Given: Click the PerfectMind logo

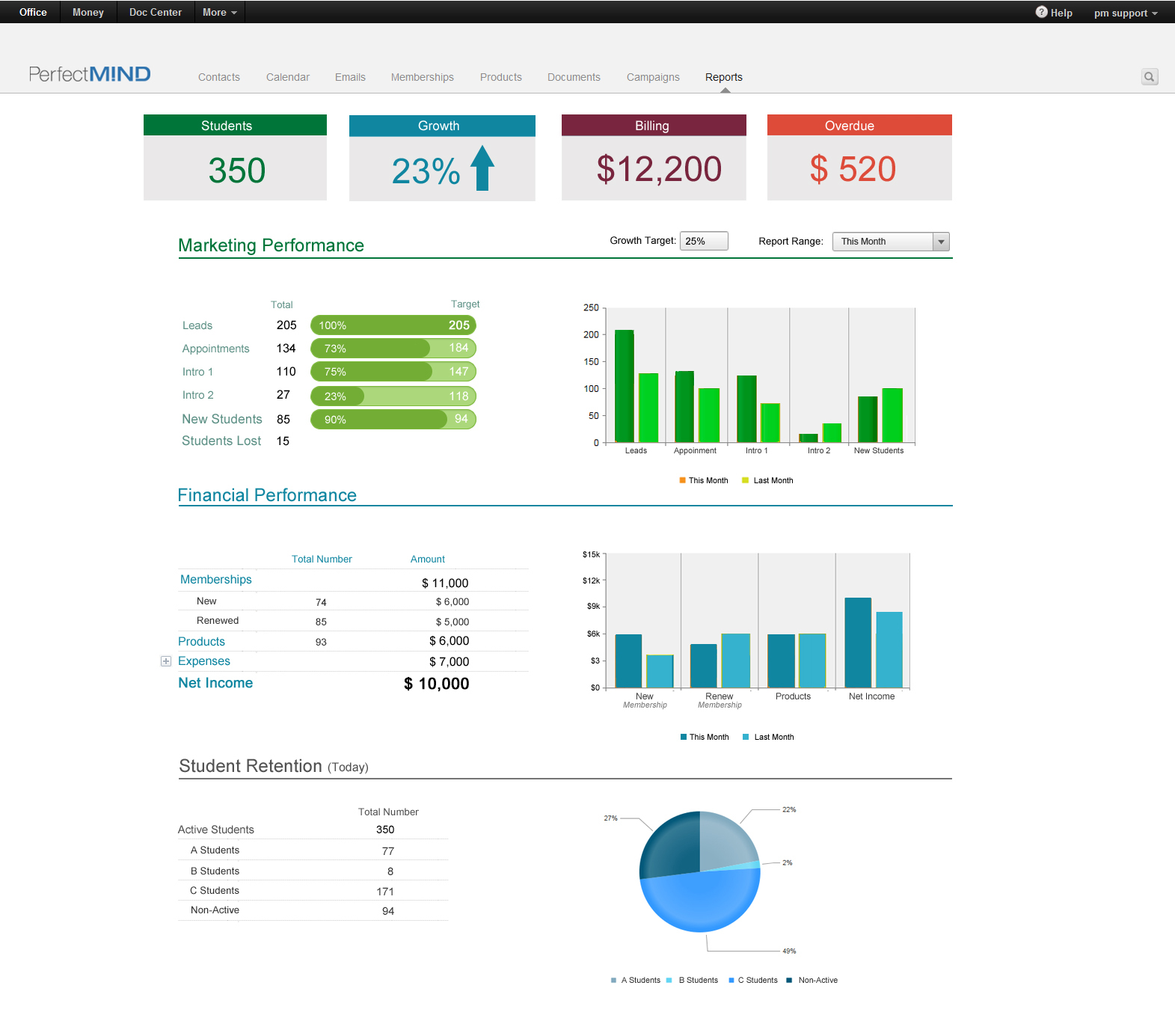Looking at the screenshot, I should (x=90, y=74).
